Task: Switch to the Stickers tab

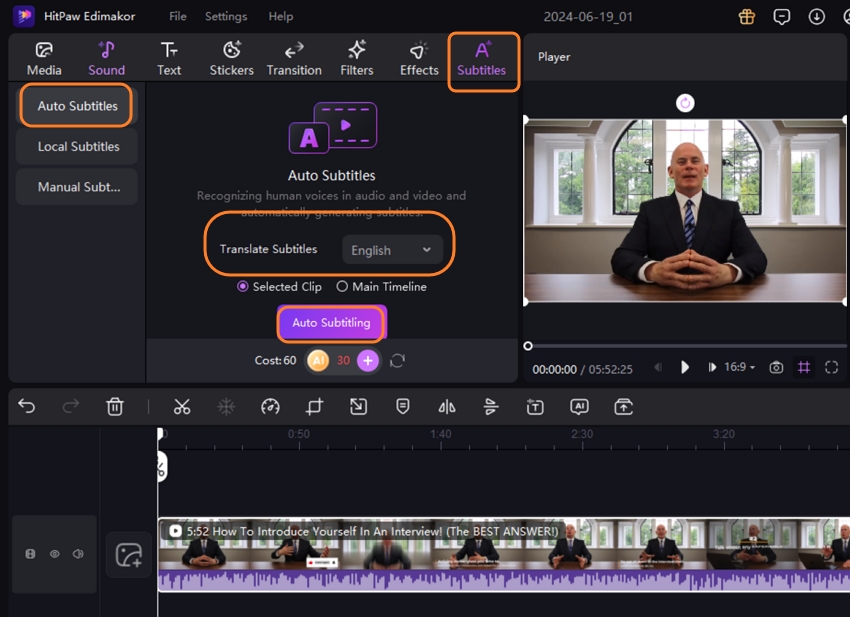Action: point(231,57)
